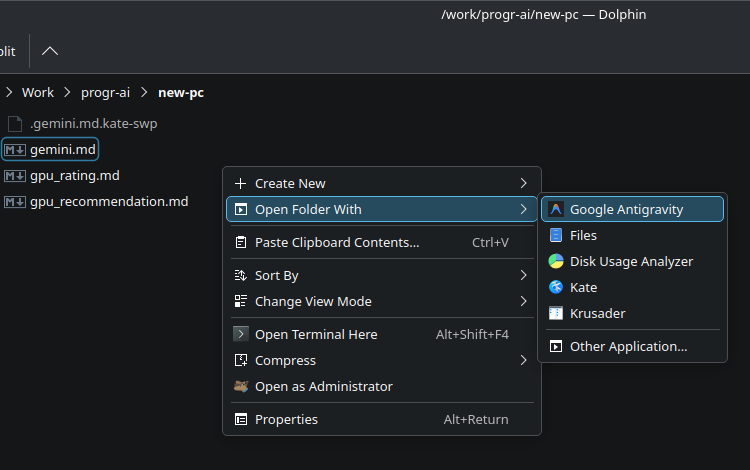This screenshot has width=750, height=470.
Task: Click the Google Antigravity app icon
Action: (x=556, y=210)
